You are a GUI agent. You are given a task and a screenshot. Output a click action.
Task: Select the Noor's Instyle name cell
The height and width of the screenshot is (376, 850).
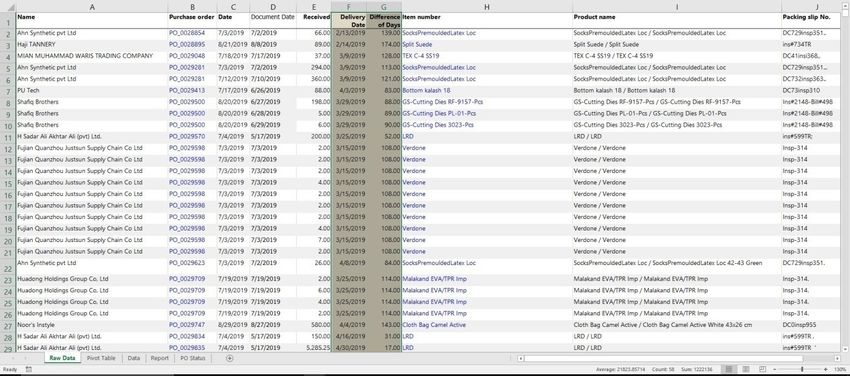tap(92, 325)
